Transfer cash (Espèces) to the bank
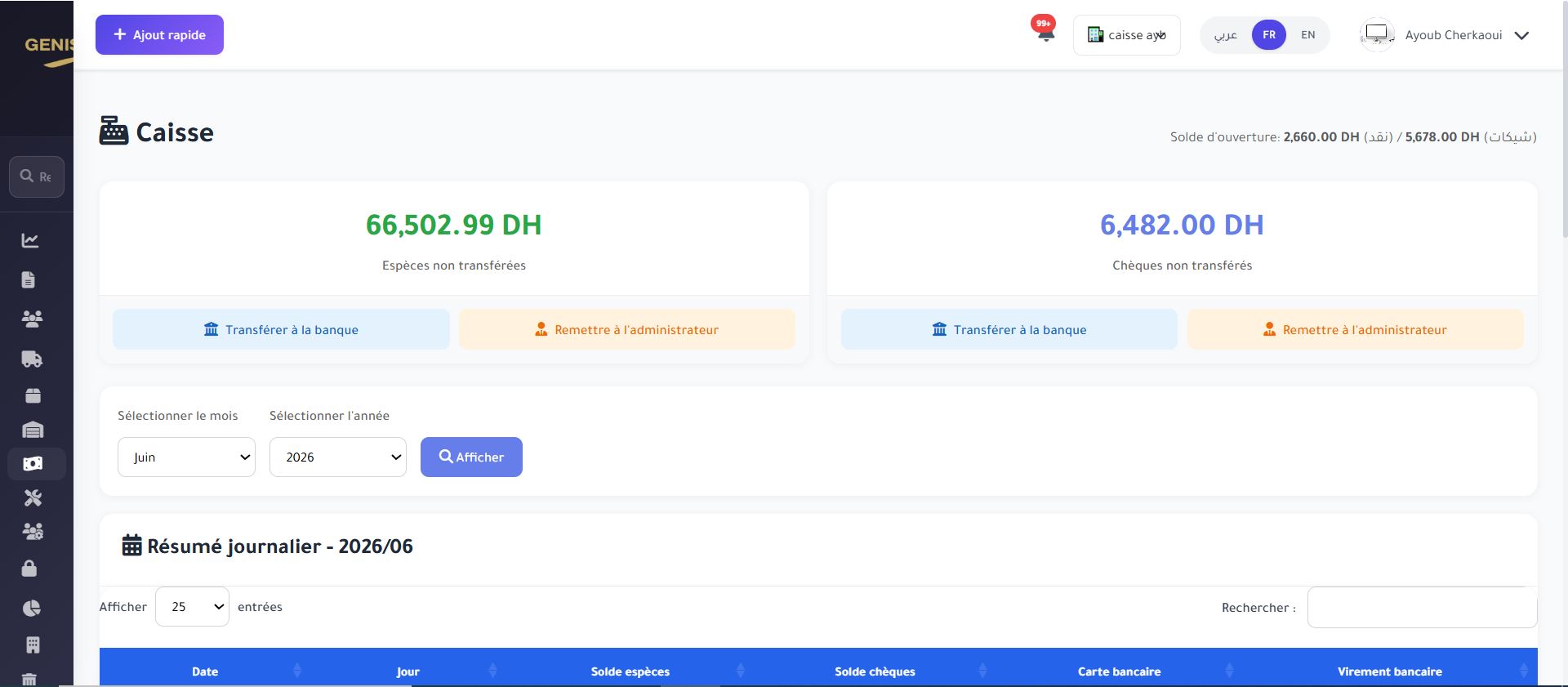 tap(281, 329)
